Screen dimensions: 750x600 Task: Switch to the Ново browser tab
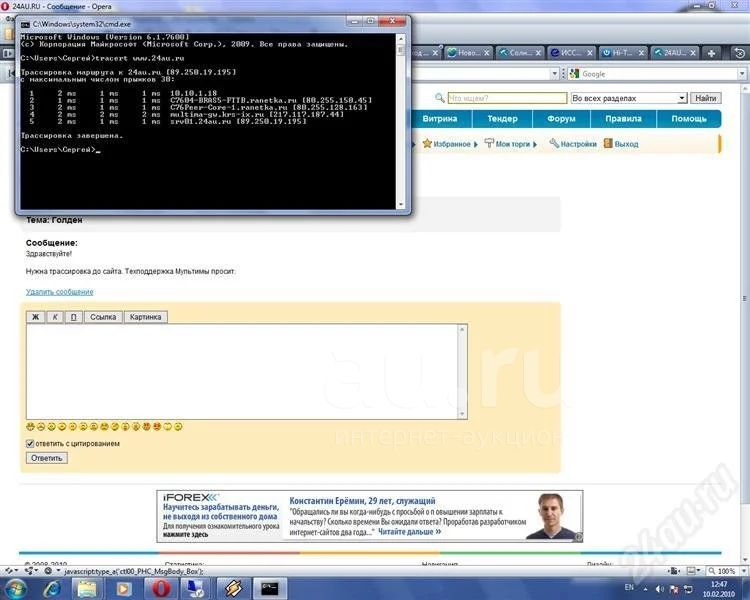click(468, 53)
